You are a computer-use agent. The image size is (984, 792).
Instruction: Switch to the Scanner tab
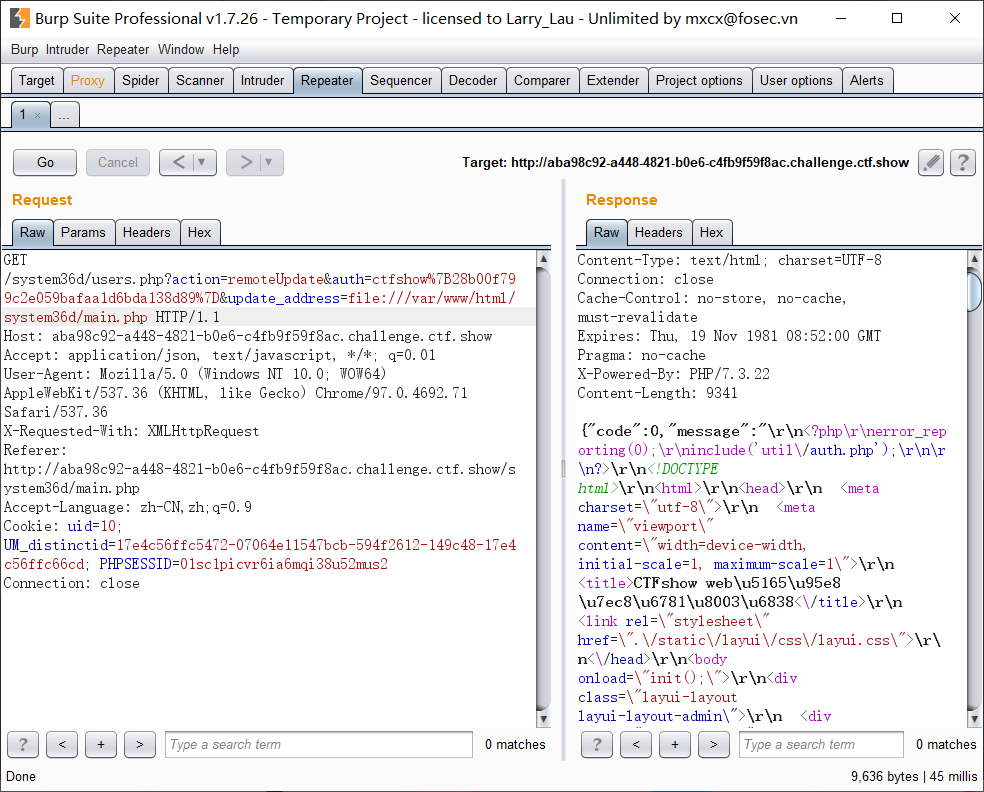point(200,81)
